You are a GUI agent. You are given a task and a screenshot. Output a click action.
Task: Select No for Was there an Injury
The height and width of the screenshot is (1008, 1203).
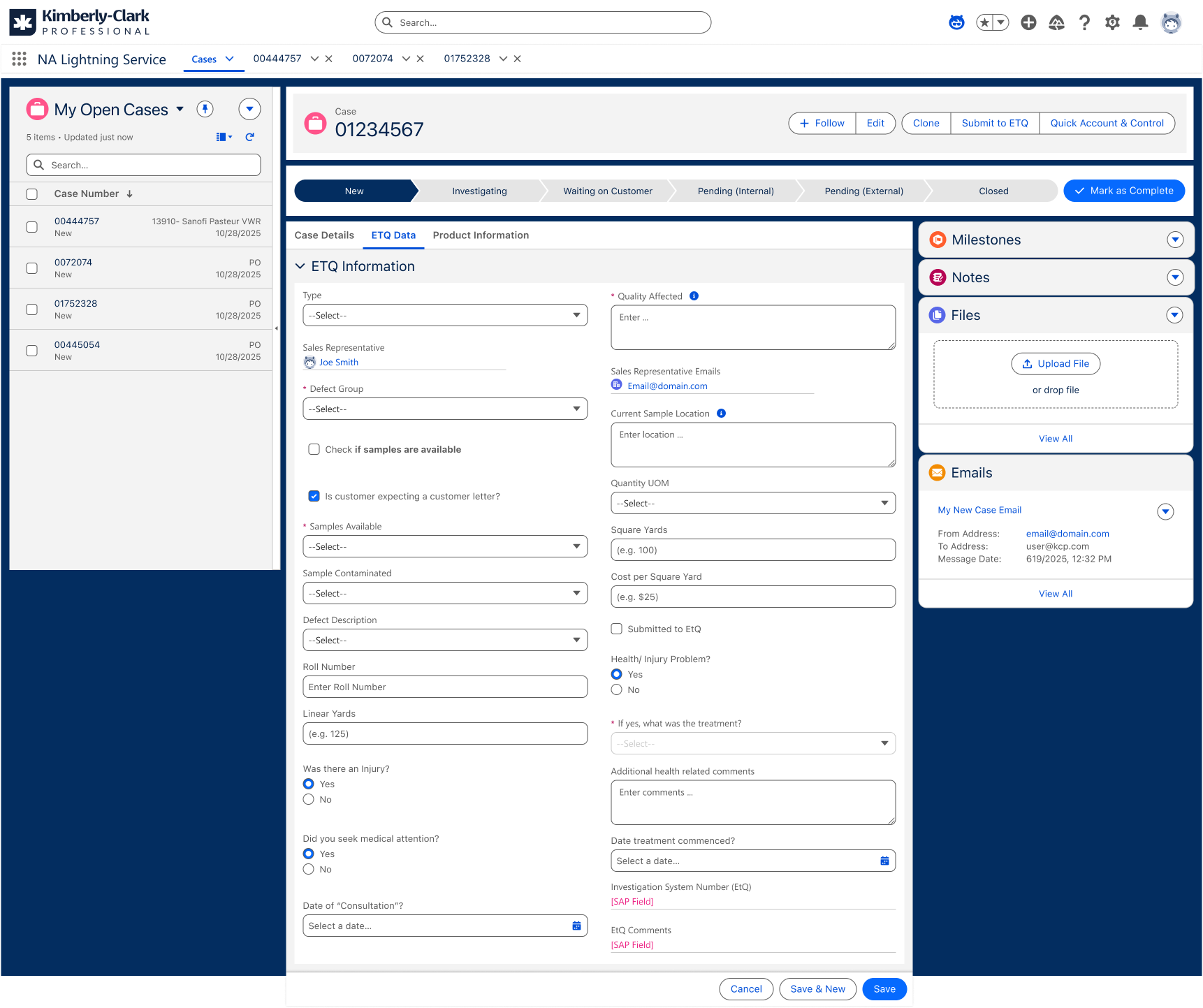click(308, 799)
